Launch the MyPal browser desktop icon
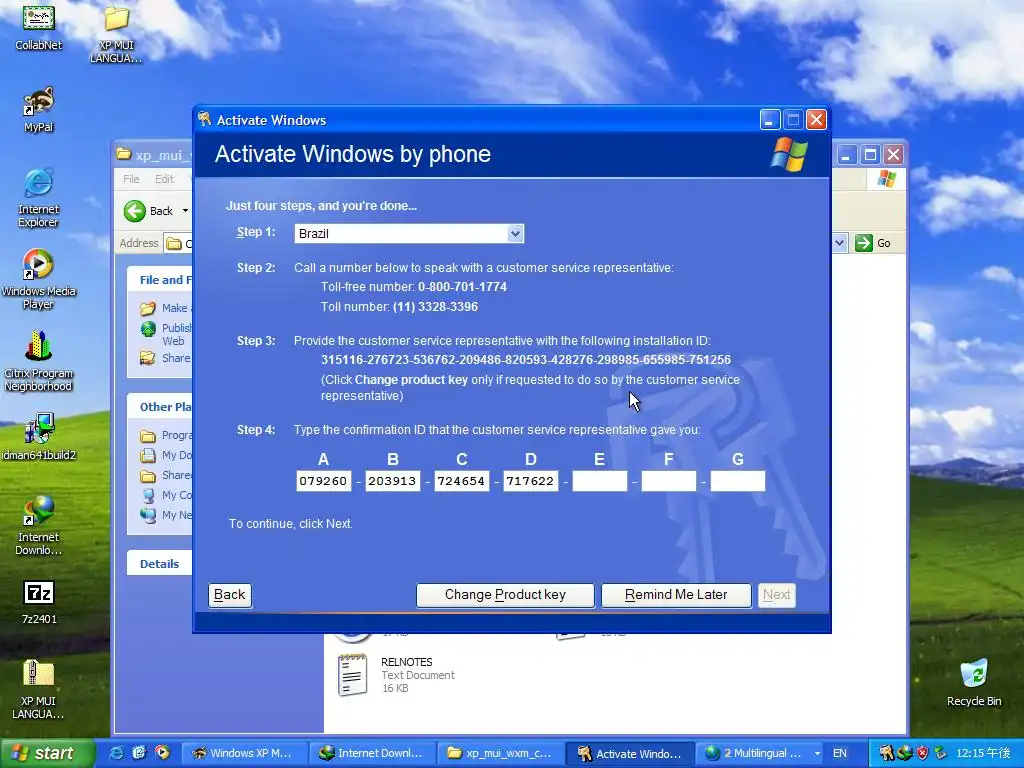The height and width of the screenshot is (768, 1024). [x=39, y=110]
